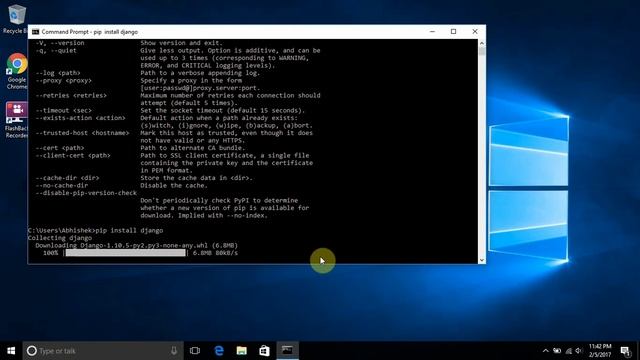Click the '--log <path>' option text

pos(58,73)
